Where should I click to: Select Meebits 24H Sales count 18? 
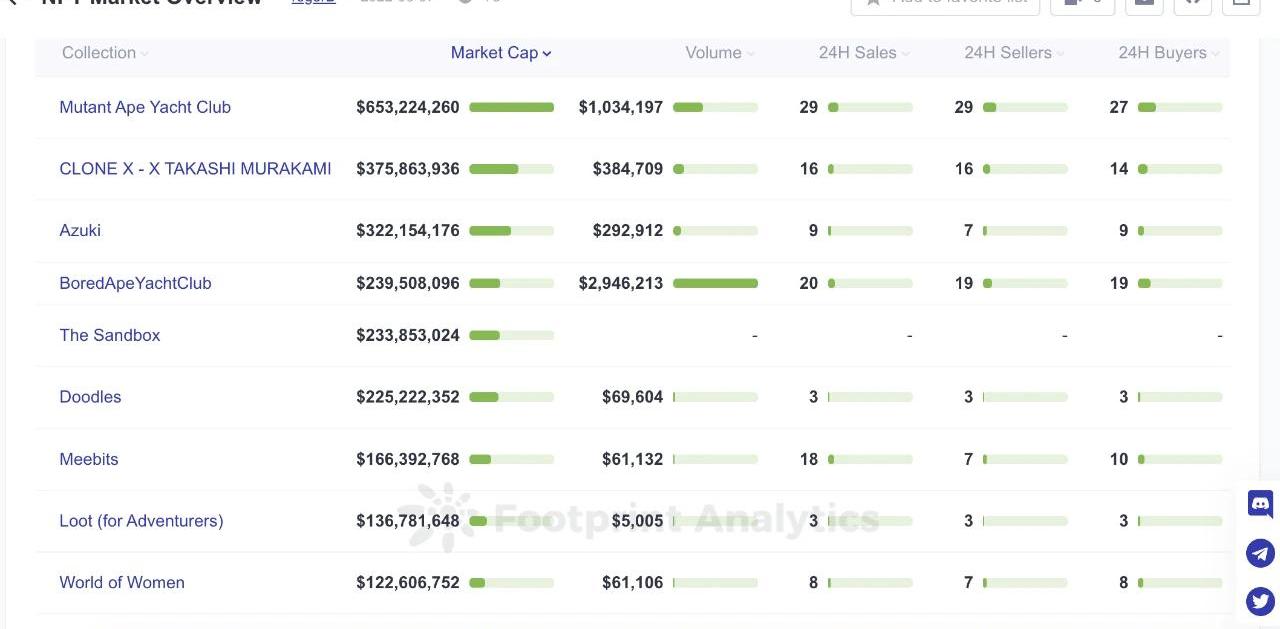coord(809,459)
